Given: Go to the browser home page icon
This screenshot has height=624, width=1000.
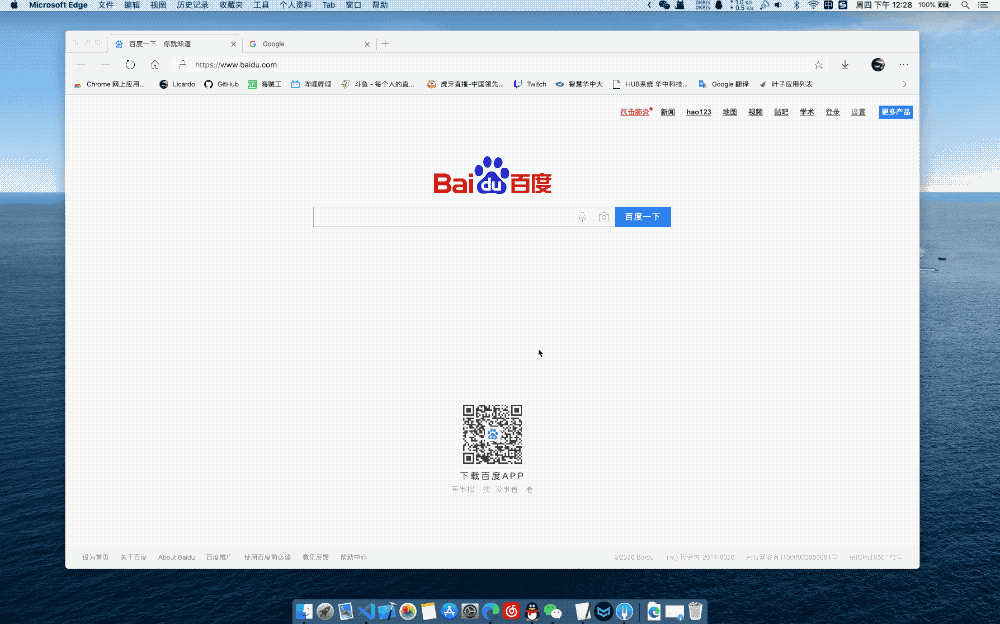Looking at the screenshot, I should pyautogui.click(x=154, y=64).
